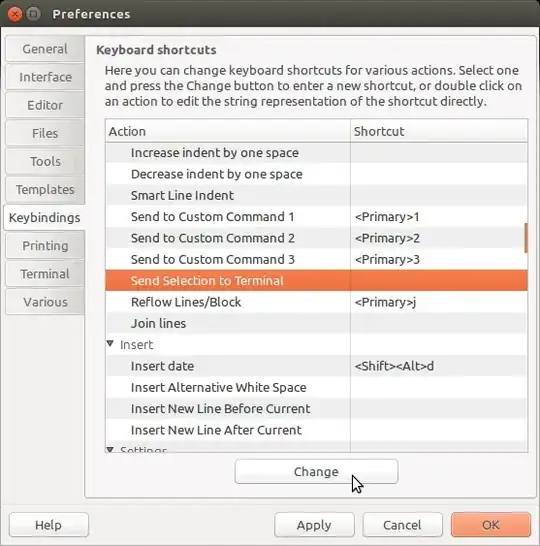Select the Various tab
The width and height of the screenshot is (540, 546).
click(45, 302)
